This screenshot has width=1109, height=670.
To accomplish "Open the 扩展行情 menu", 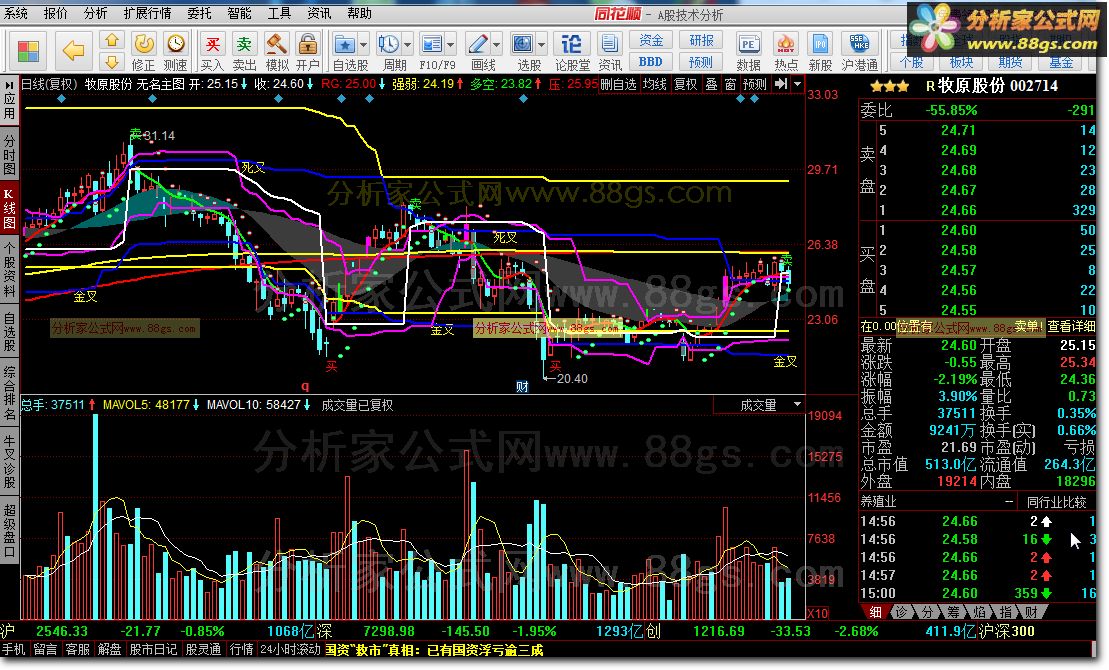I will coord(148,13).
